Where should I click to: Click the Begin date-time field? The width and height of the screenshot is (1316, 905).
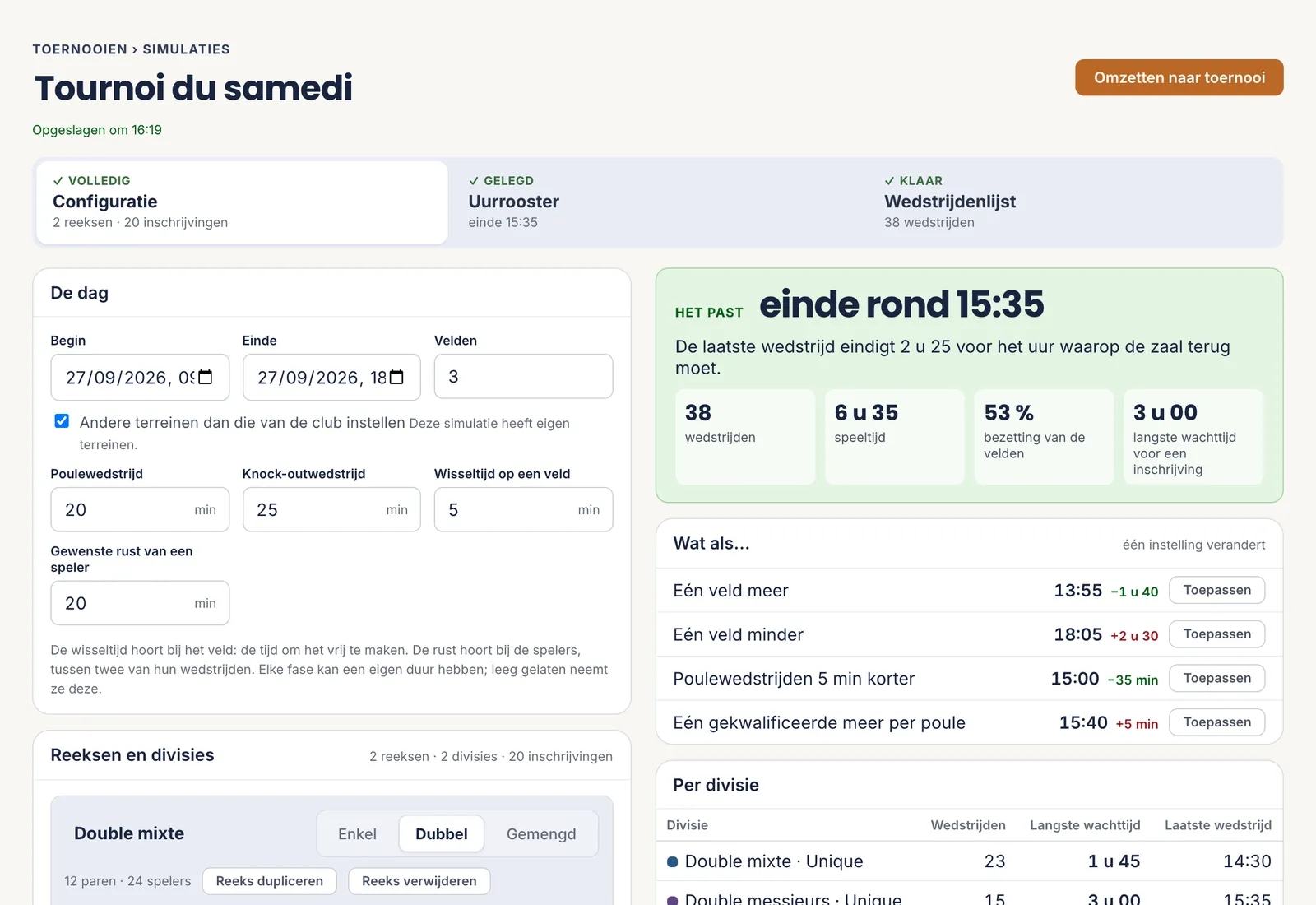(140, 377)
